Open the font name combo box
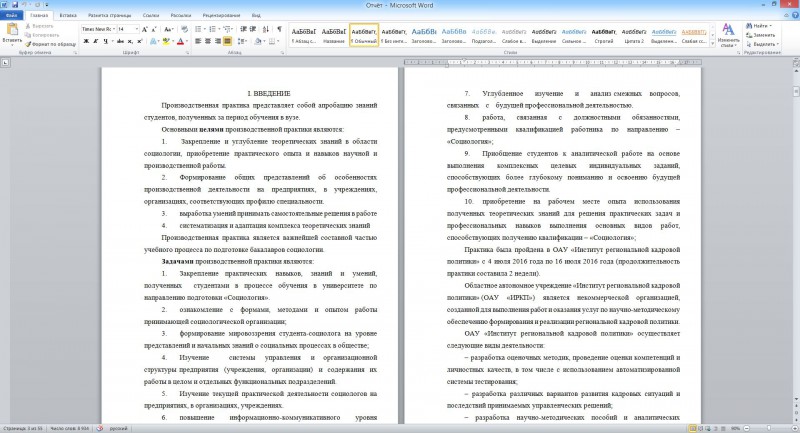The width and height of the screenshot is (800, 433). click(x=99, y=30)
